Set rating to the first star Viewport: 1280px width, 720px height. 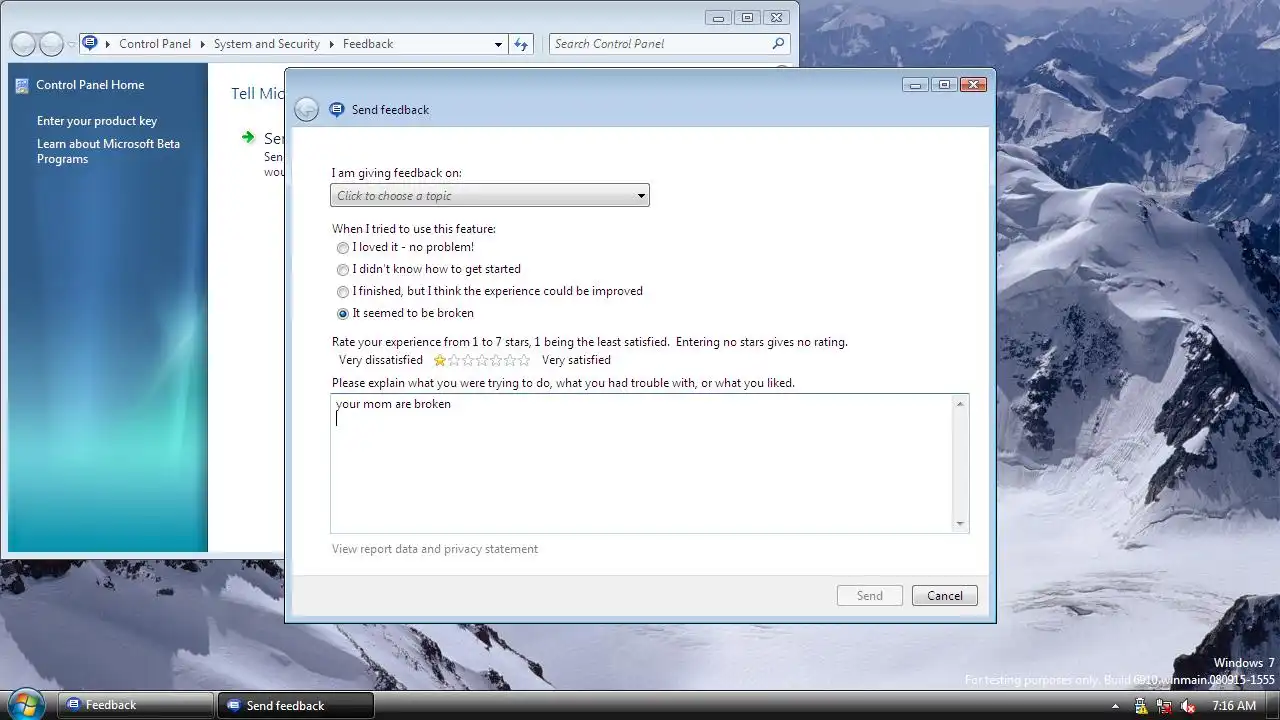440,360
